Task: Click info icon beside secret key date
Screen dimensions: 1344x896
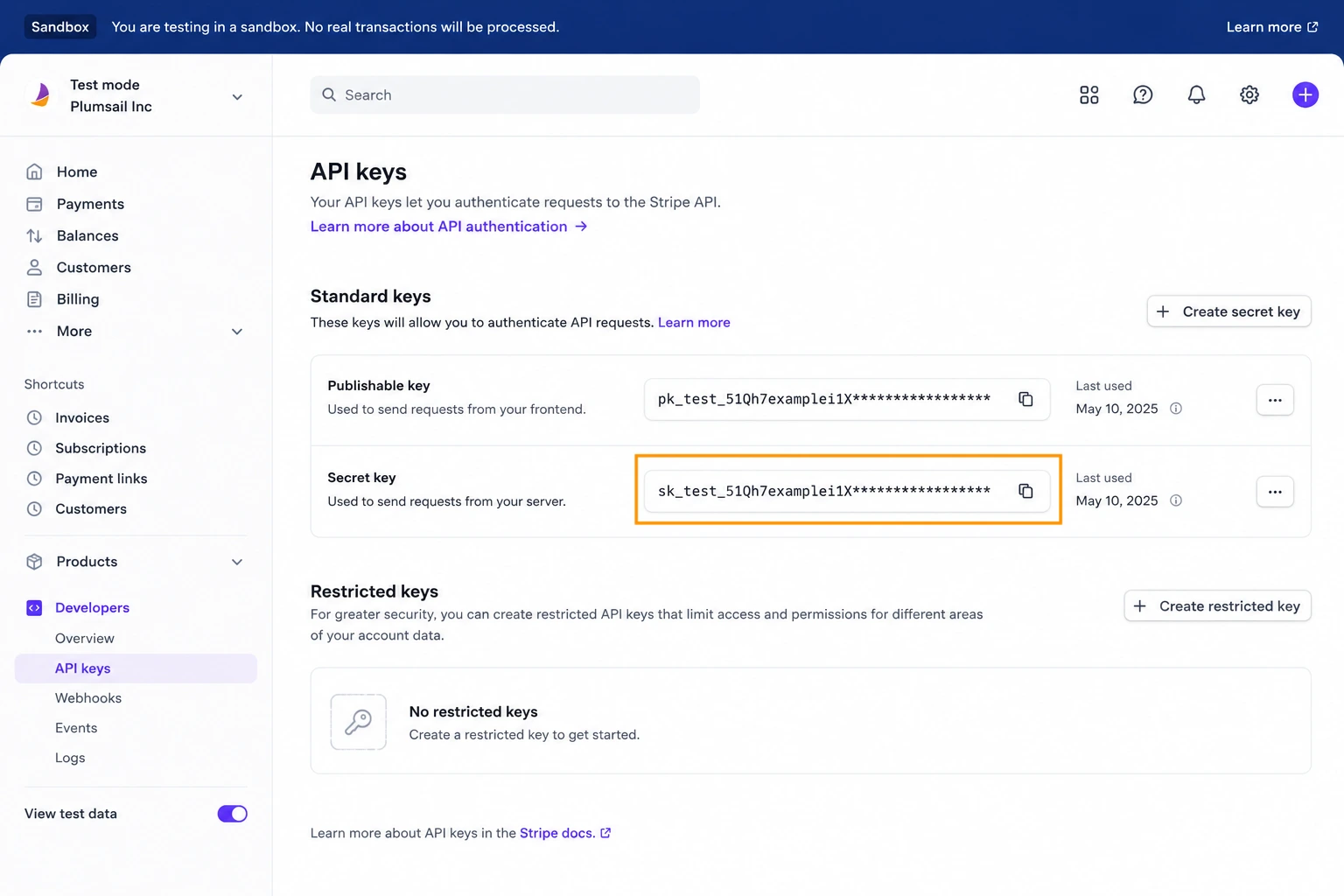Action: click(x=1176, y=500)
